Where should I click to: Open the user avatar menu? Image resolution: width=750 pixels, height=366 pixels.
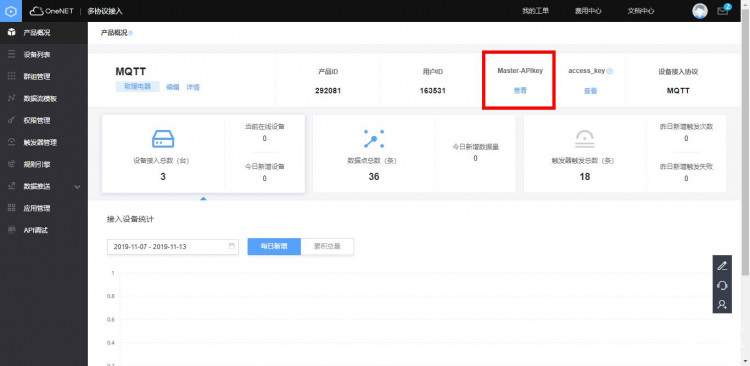pos(700,11)
